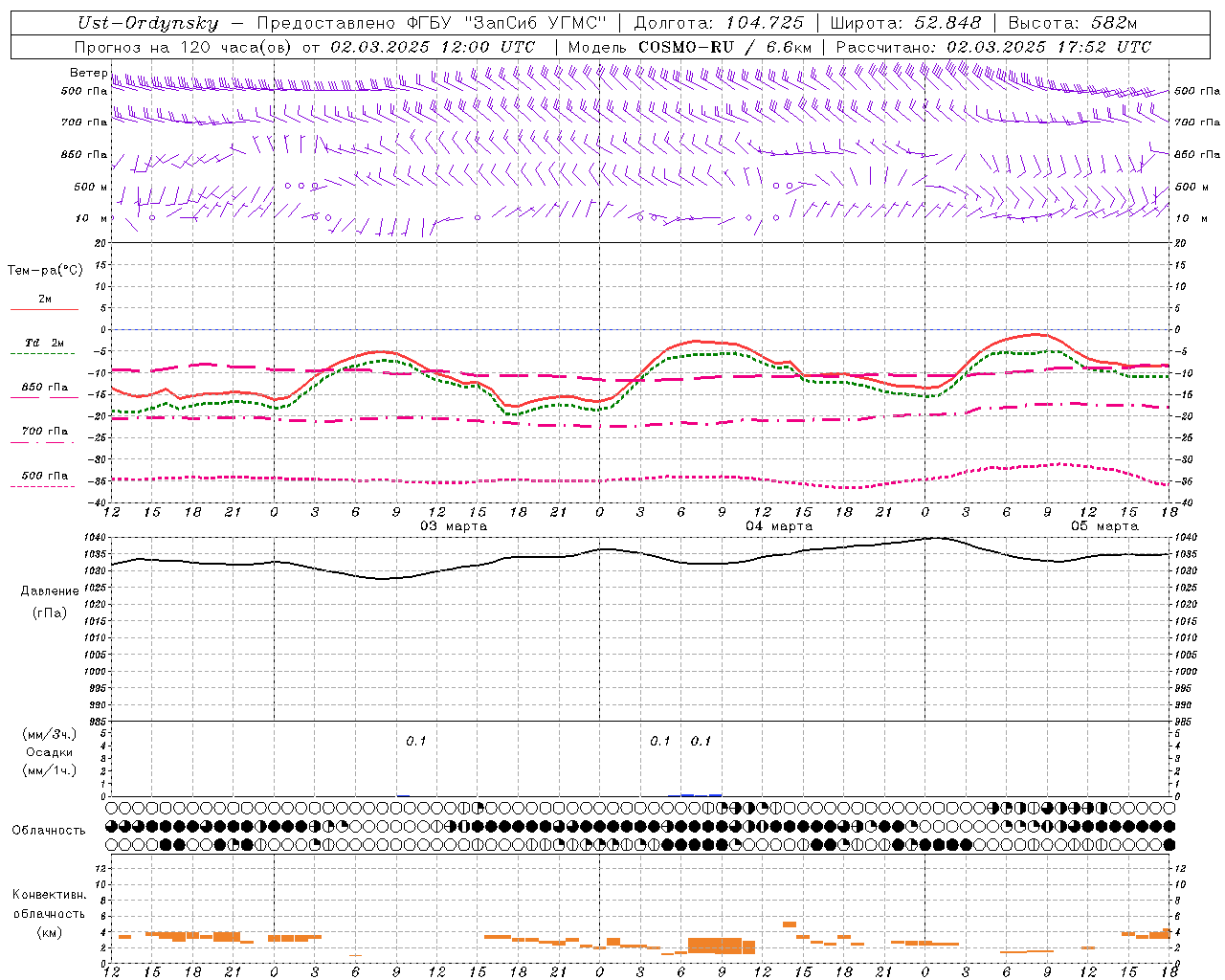Click the "Давление" pressure chart label
The width and height of the screenshot is (1225, 980).
(50, 591)
